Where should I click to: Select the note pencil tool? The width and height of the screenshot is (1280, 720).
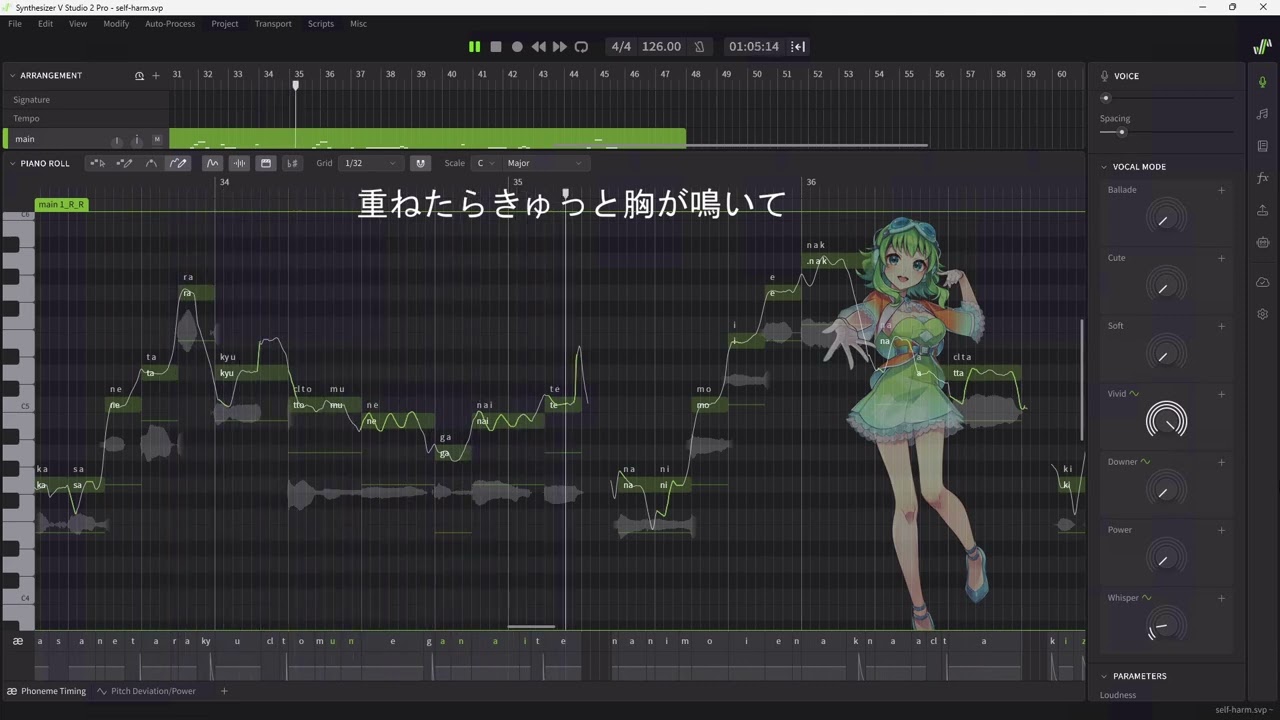(124, 163)
